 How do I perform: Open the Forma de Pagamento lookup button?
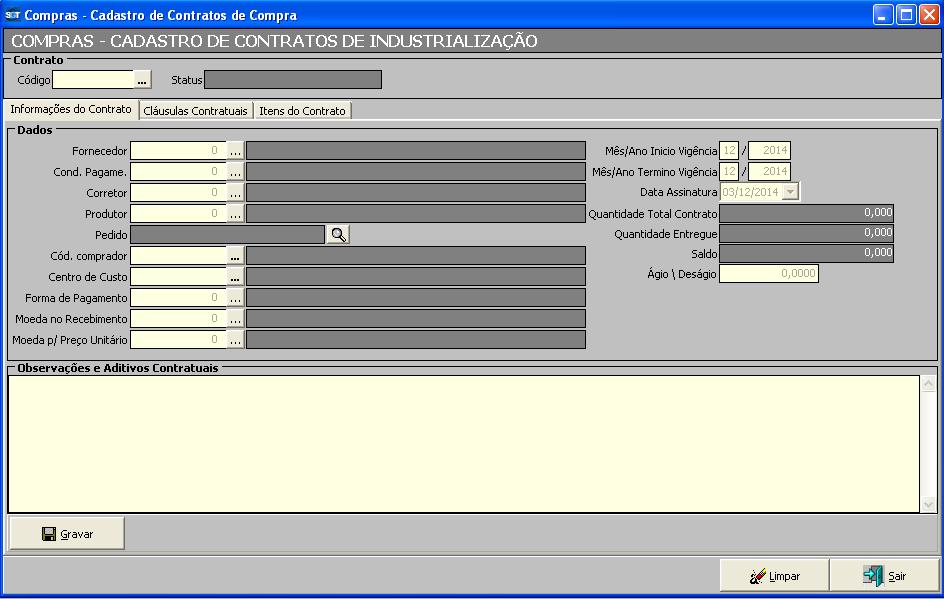pyautogui.click(x=235, y=298)
